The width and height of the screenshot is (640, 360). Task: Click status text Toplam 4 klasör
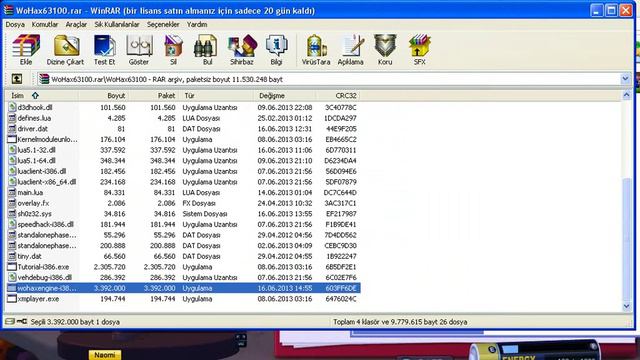pos(400,322)
